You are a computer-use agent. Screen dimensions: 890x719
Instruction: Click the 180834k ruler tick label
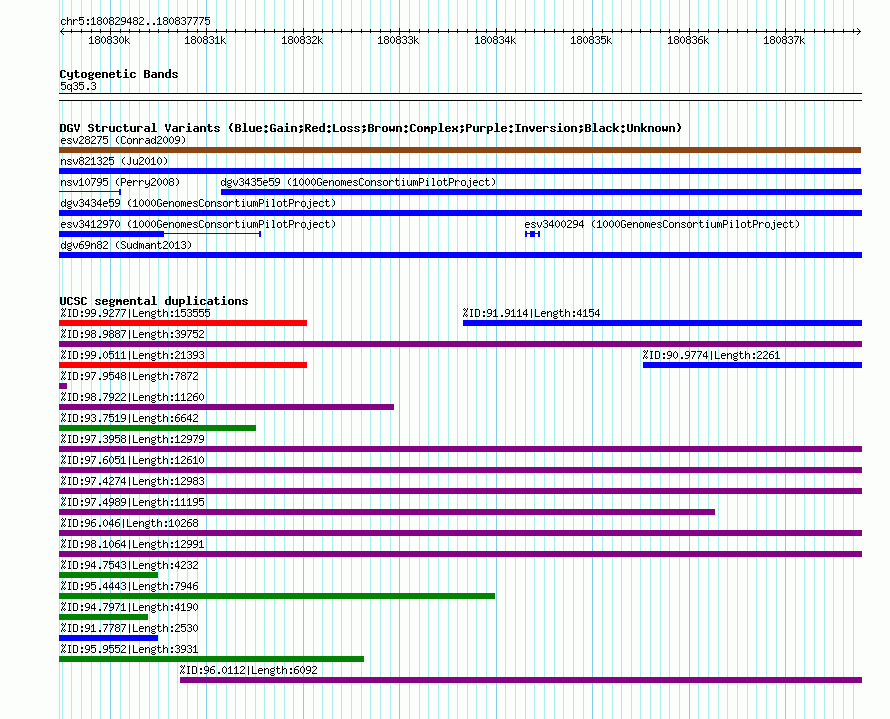coord(495,40)
